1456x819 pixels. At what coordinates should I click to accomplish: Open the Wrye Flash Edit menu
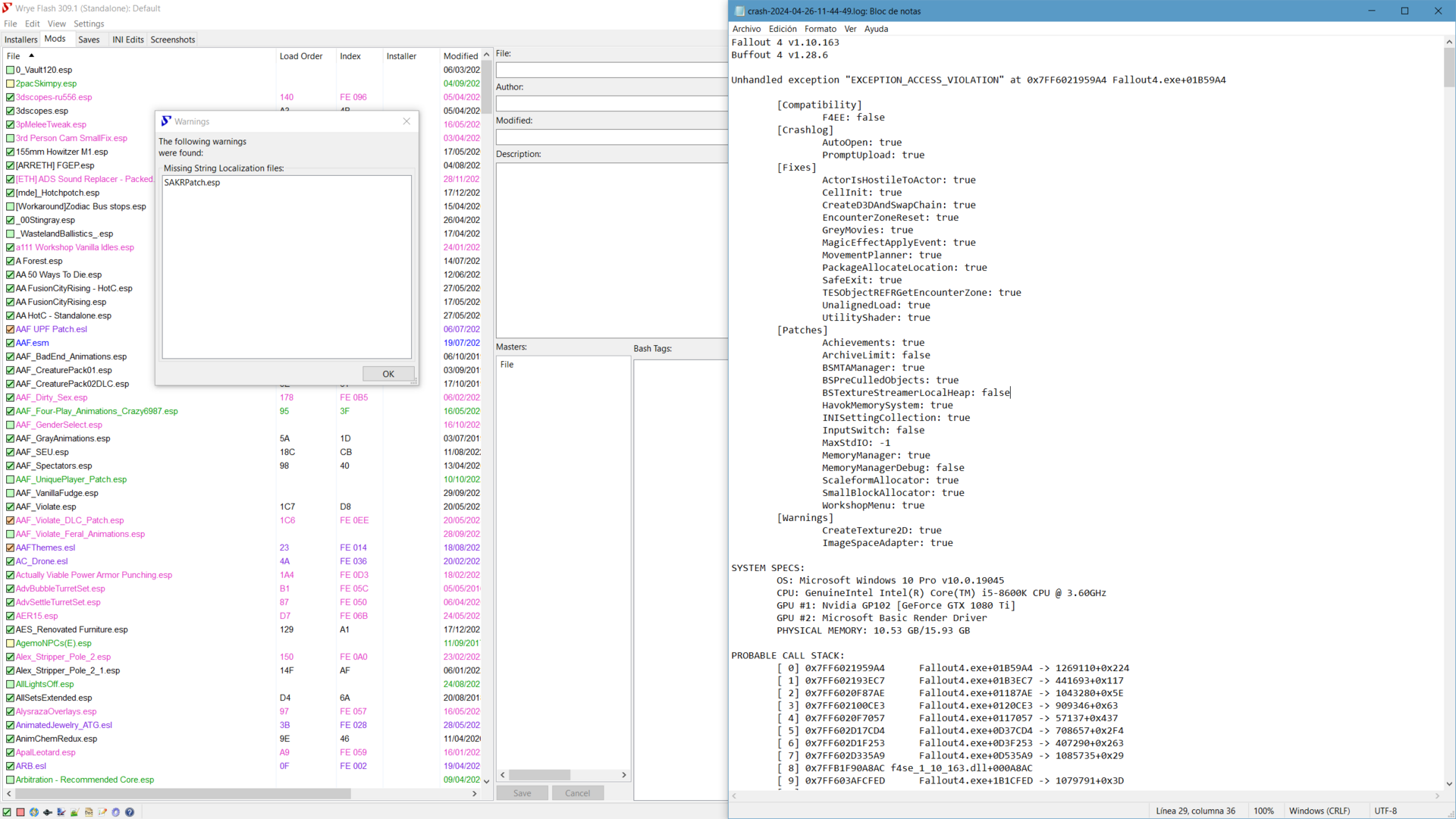pos(33,24)
